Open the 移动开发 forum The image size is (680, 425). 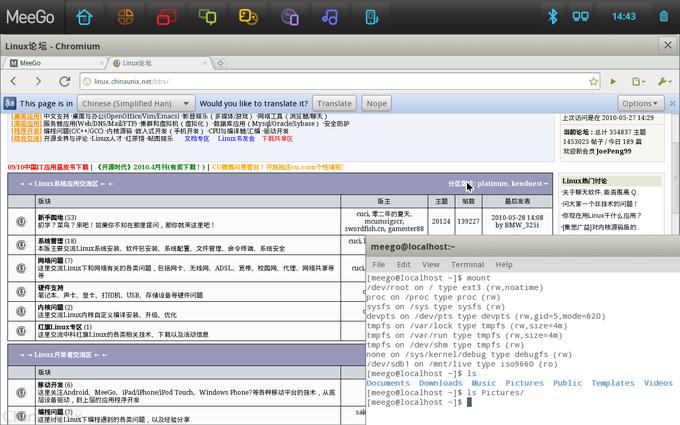51,385
